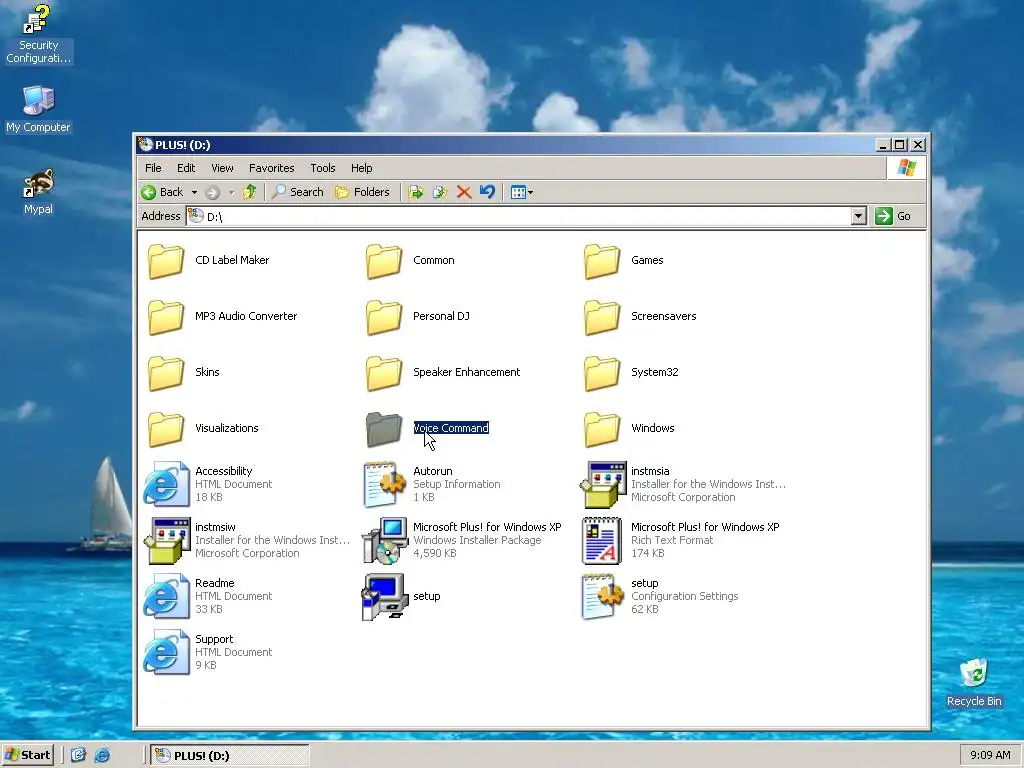Select the My Computer desktop icon
Image resolution: width=1024 pixels, height=768 pixels.
coord(38,110)
